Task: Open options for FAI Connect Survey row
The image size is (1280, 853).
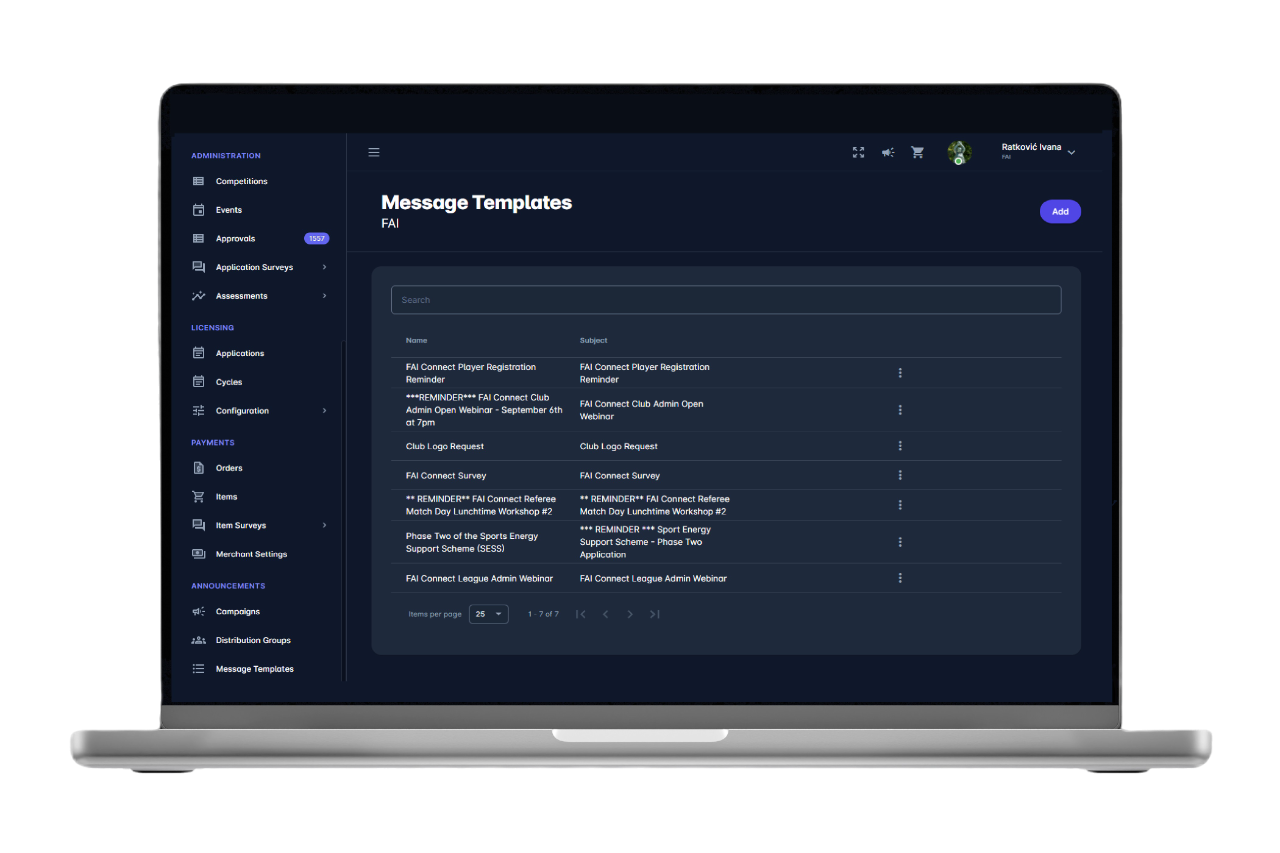Action: tap(900, 475)
